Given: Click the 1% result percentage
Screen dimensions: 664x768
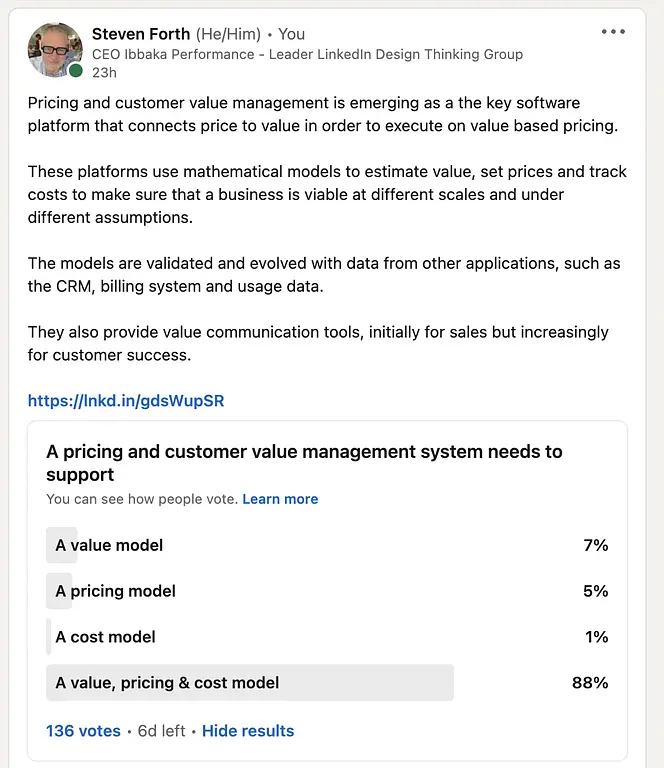Looking at the screenshot, I should [x=596, y=637].
